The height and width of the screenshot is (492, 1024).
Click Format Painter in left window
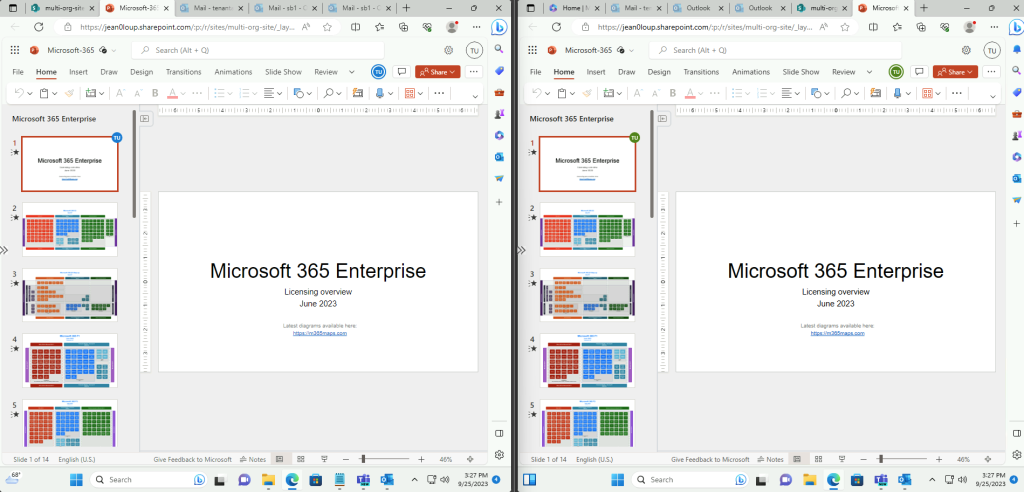[x=70, y=93]
